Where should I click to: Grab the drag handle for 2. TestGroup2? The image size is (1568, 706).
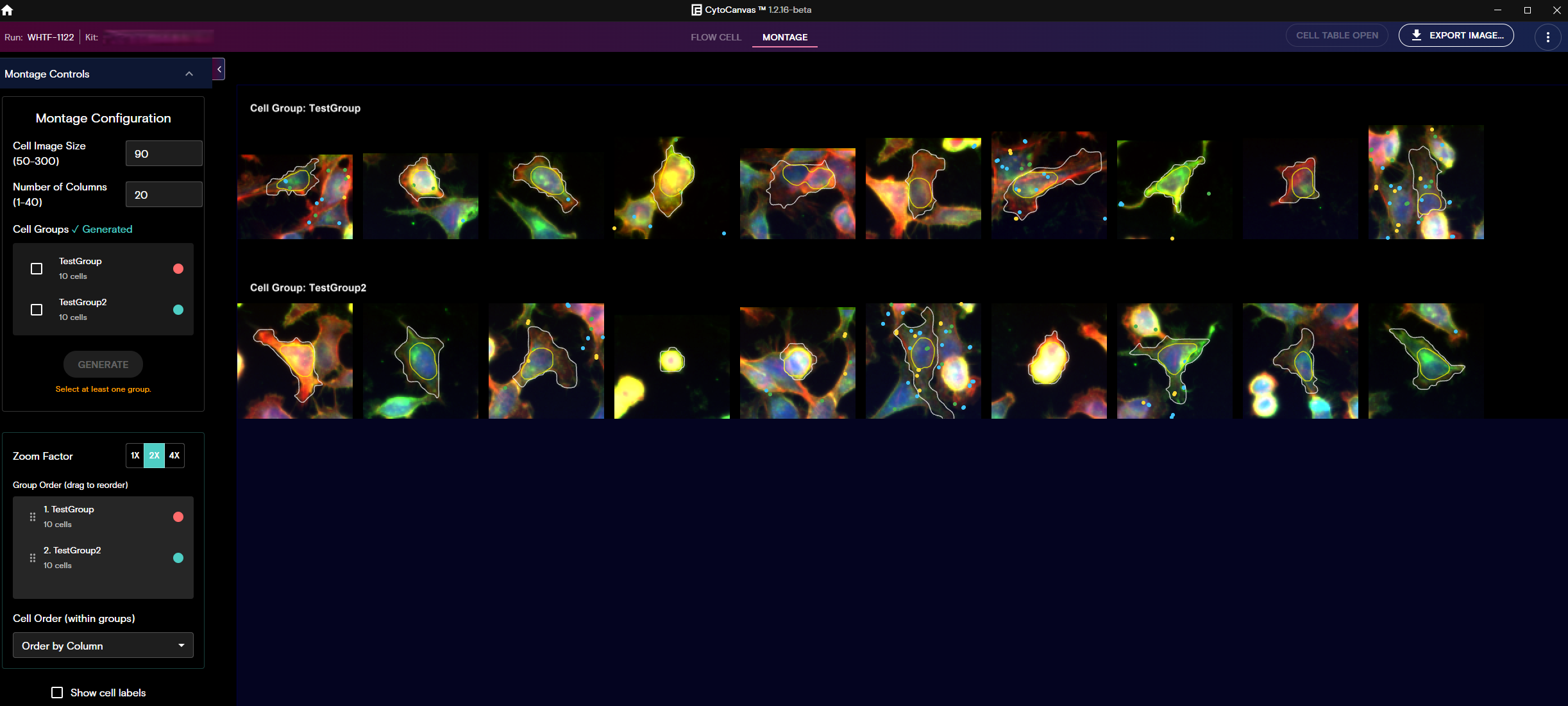click(33, 558)
